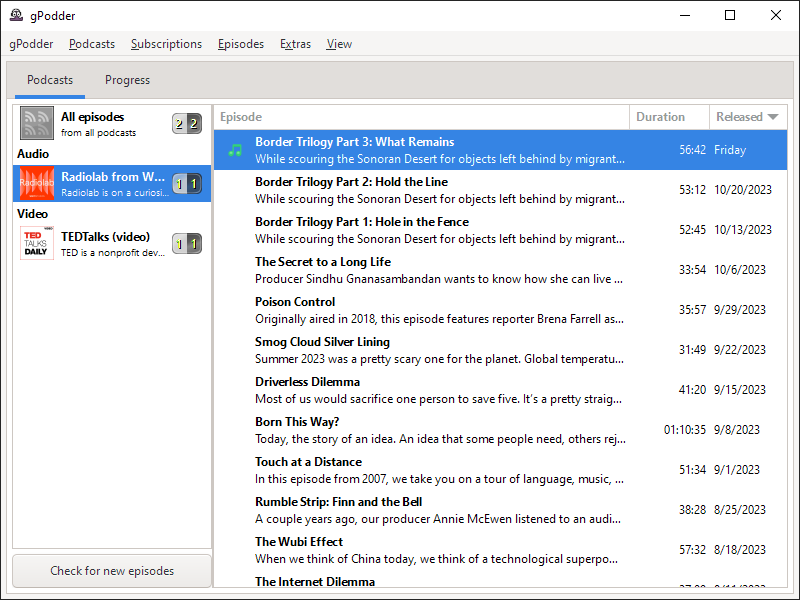Click the Radiolab episode count badge
The width and height of the screenshot is (800, 600).
pos(186,184)
